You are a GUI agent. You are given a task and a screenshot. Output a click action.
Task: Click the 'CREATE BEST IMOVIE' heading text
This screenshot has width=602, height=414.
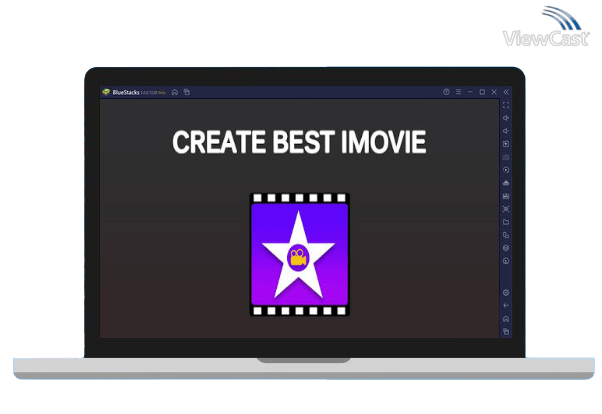tap(299, 142)
